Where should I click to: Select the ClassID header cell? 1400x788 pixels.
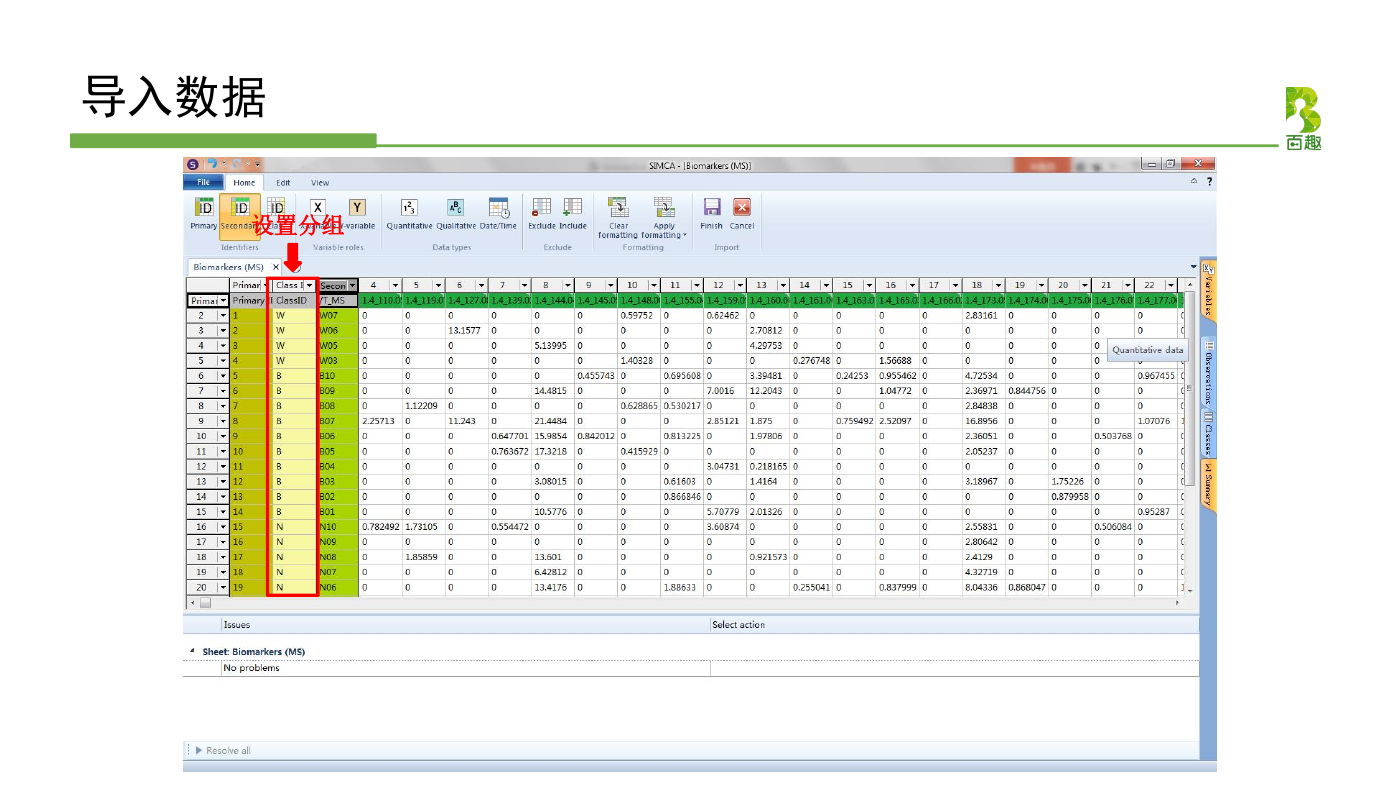pos(292,300)
